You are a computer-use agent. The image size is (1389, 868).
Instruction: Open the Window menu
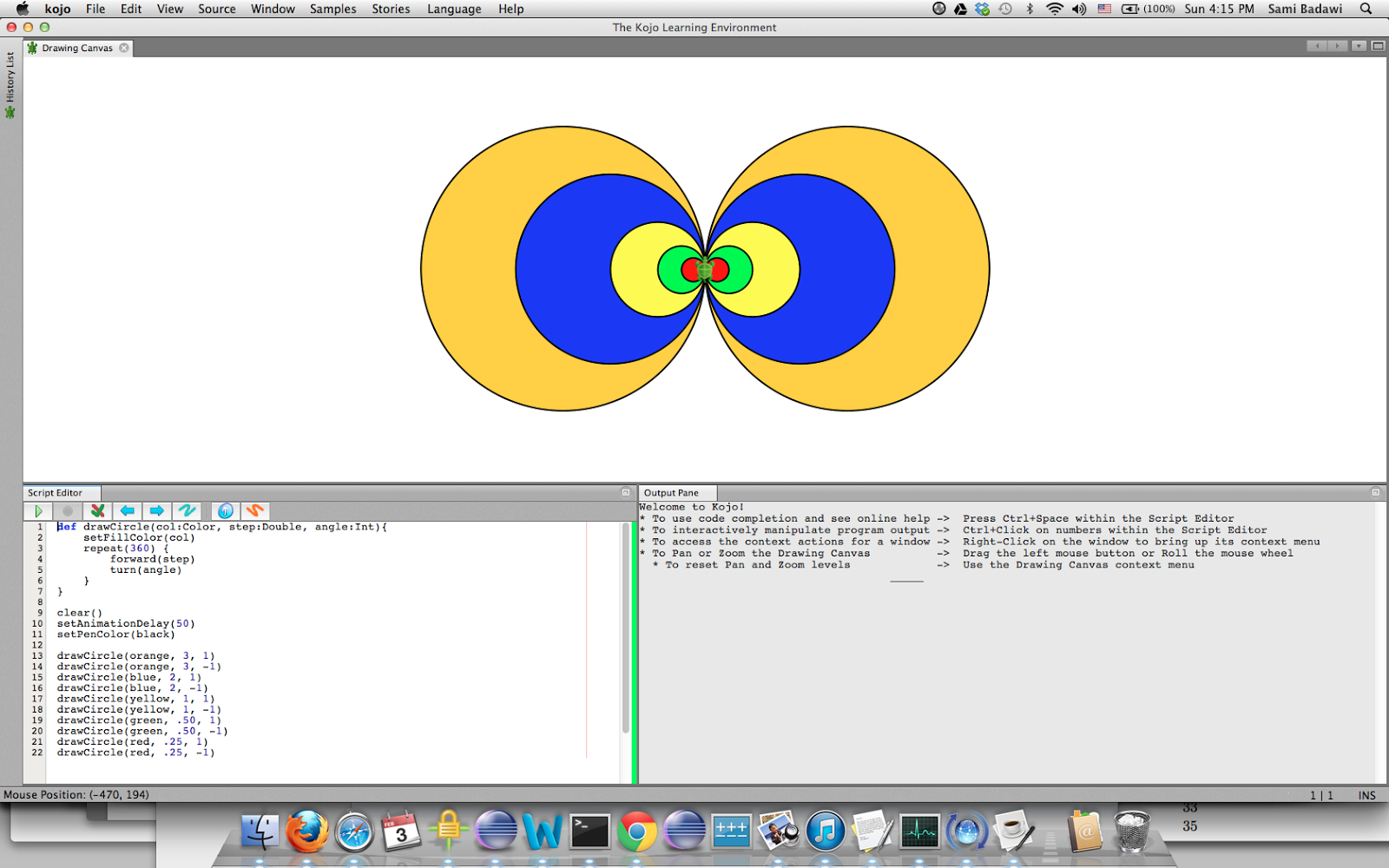[273, 9]
